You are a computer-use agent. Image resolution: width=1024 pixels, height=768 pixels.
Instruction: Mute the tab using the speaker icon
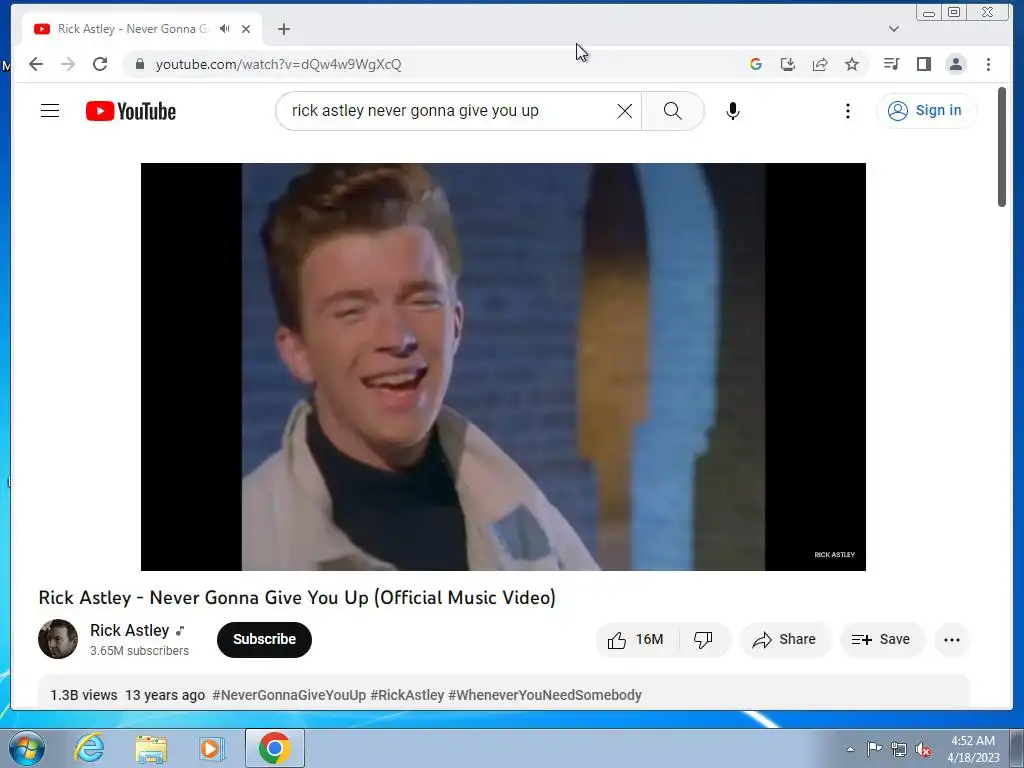pos(225,29)
